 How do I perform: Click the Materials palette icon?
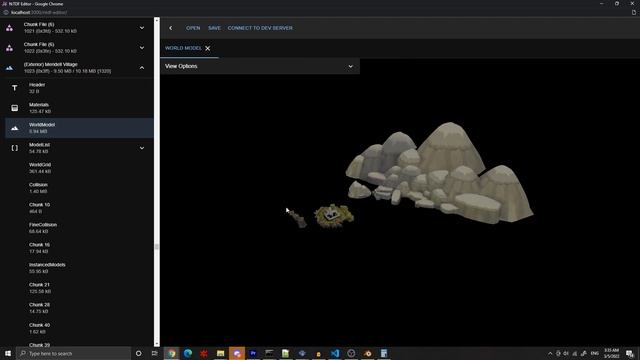click(15, 108)
